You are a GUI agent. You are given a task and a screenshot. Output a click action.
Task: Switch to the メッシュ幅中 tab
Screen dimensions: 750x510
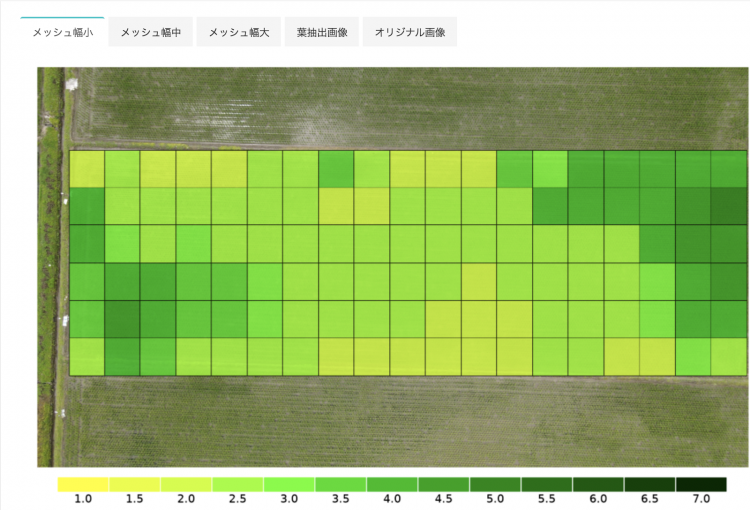151,32
